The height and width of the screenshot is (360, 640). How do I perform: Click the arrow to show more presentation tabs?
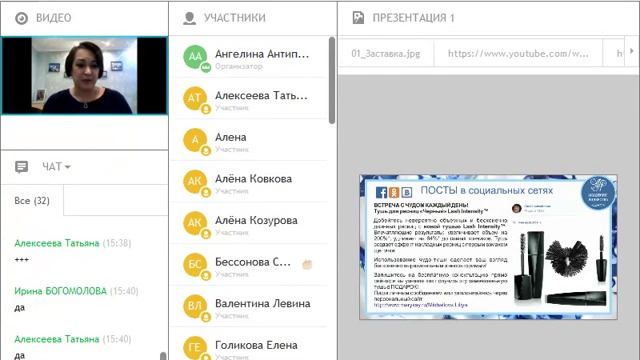click(632, 51)
